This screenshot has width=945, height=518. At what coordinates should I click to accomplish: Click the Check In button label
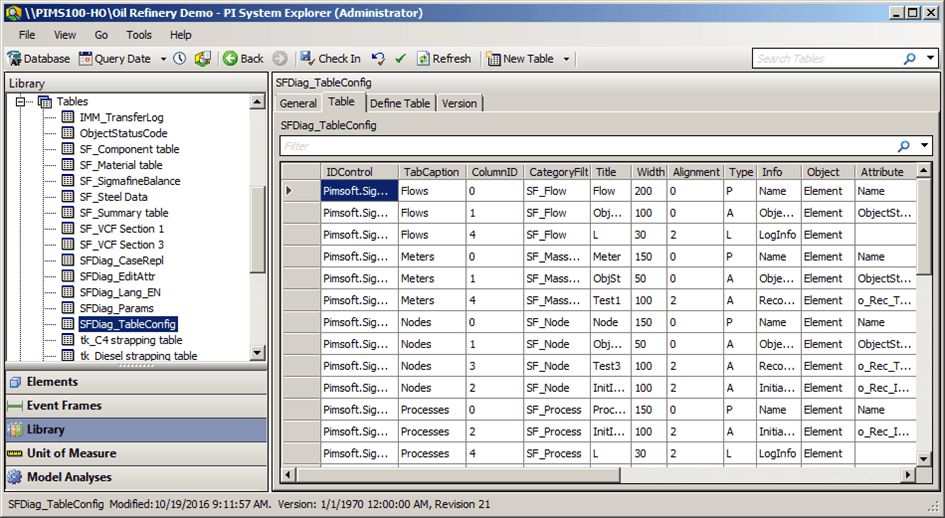[339, 58]
